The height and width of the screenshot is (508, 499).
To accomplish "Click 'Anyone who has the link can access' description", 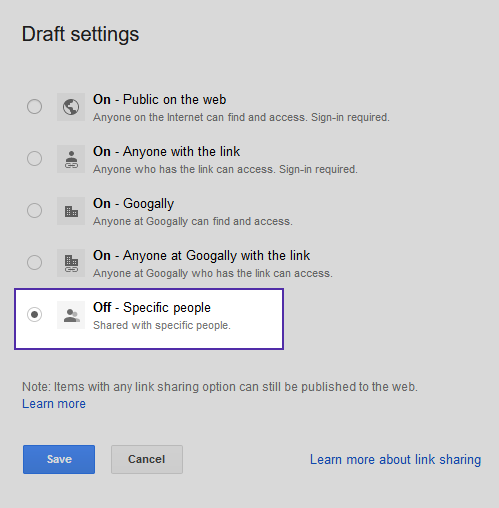I will (x=225, y=169).
